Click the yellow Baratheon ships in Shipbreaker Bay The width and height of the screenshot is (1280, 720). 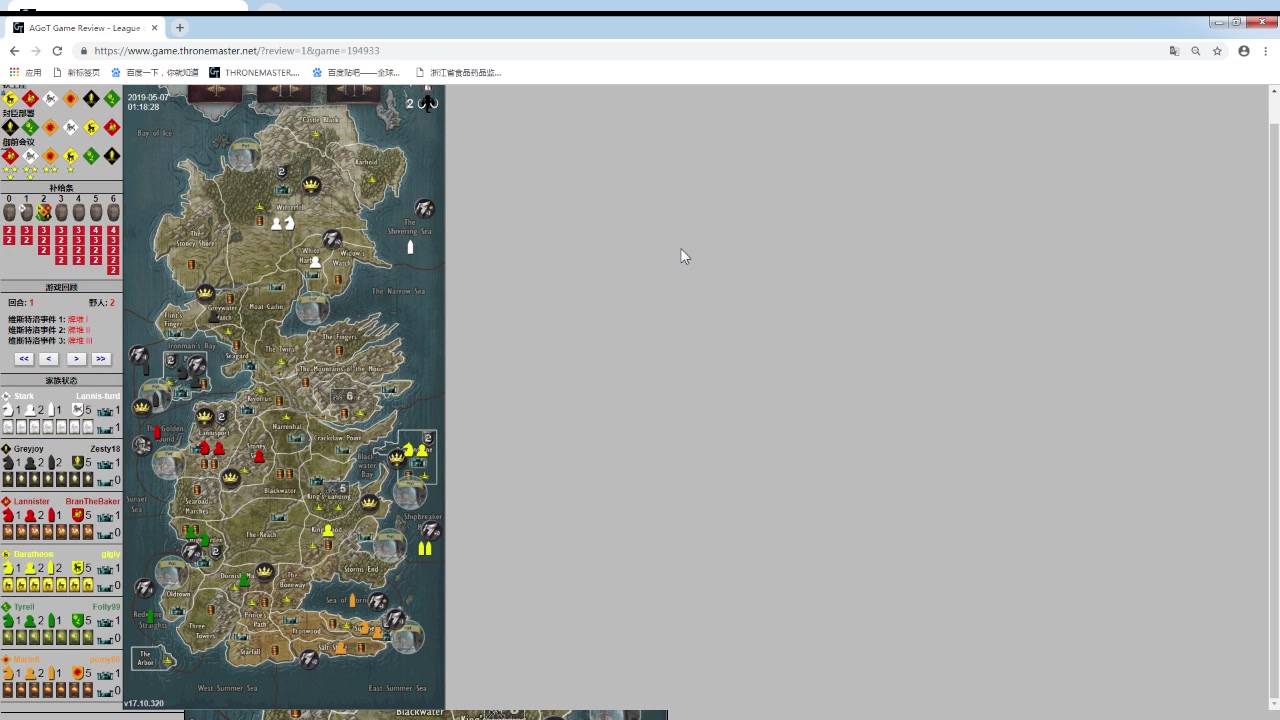[425, 548]
